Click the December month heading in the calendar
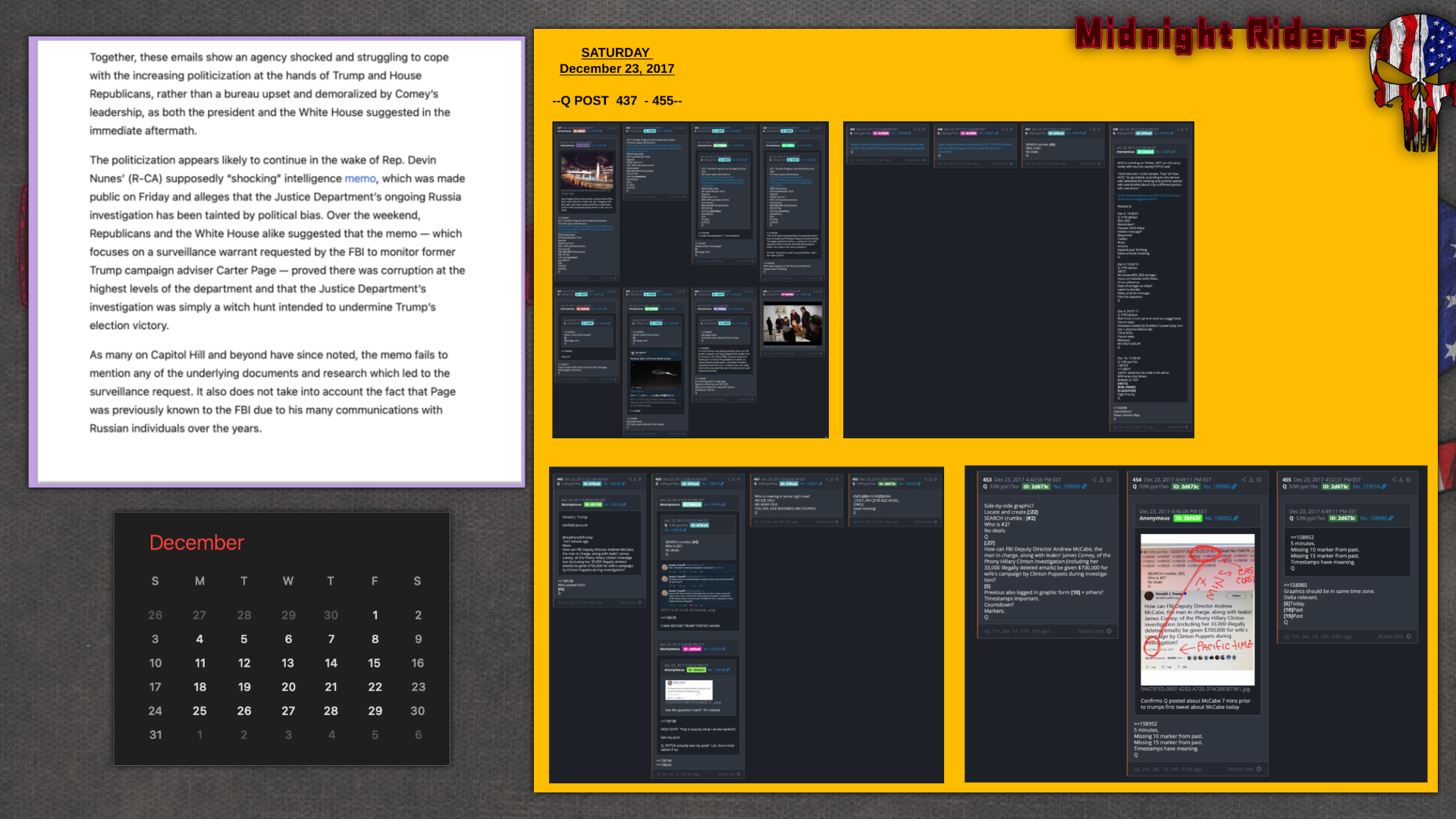The image size is (1456, 819). point(196,543)
